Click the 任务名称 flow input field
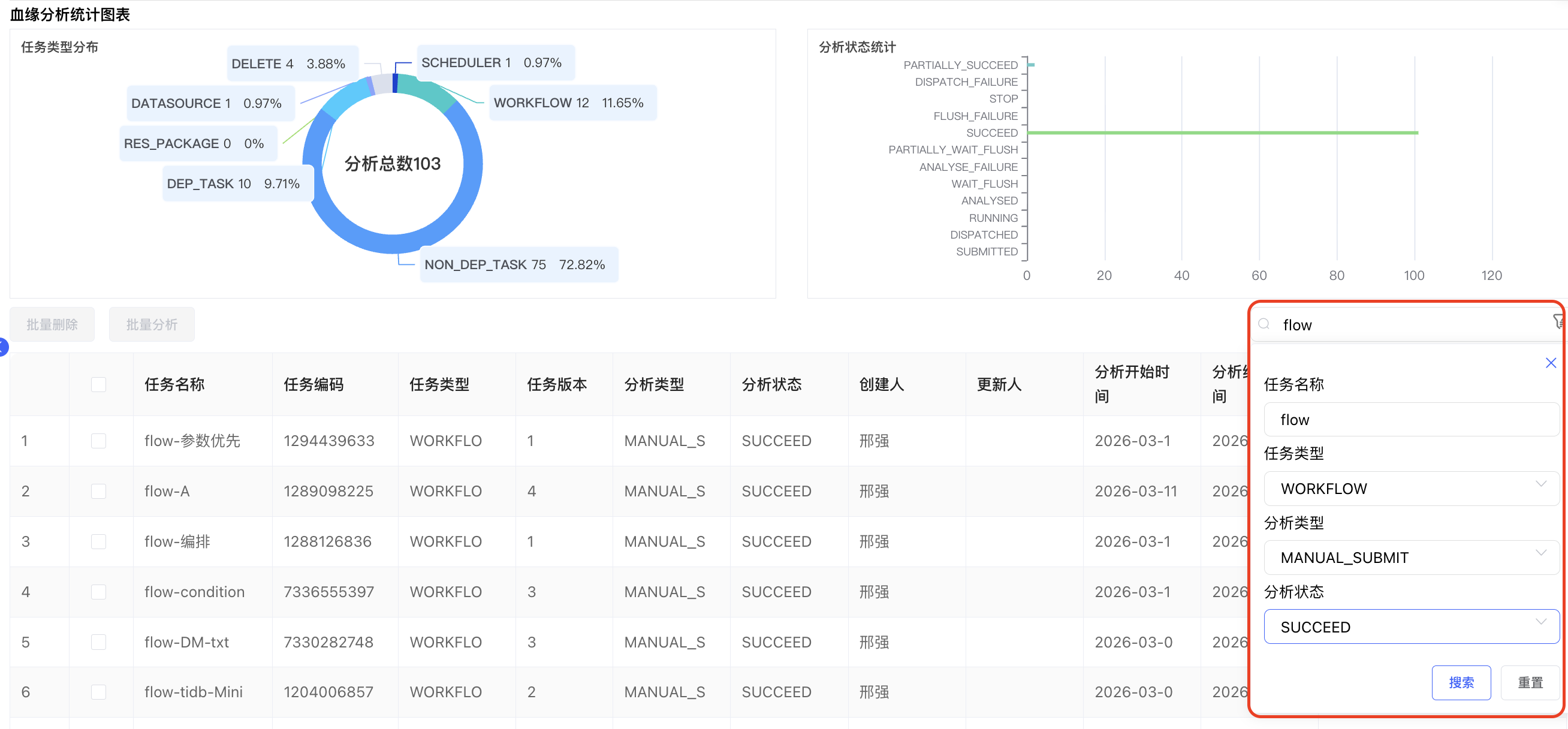The image size is (1568, 729). click(x=1411, y=420)
